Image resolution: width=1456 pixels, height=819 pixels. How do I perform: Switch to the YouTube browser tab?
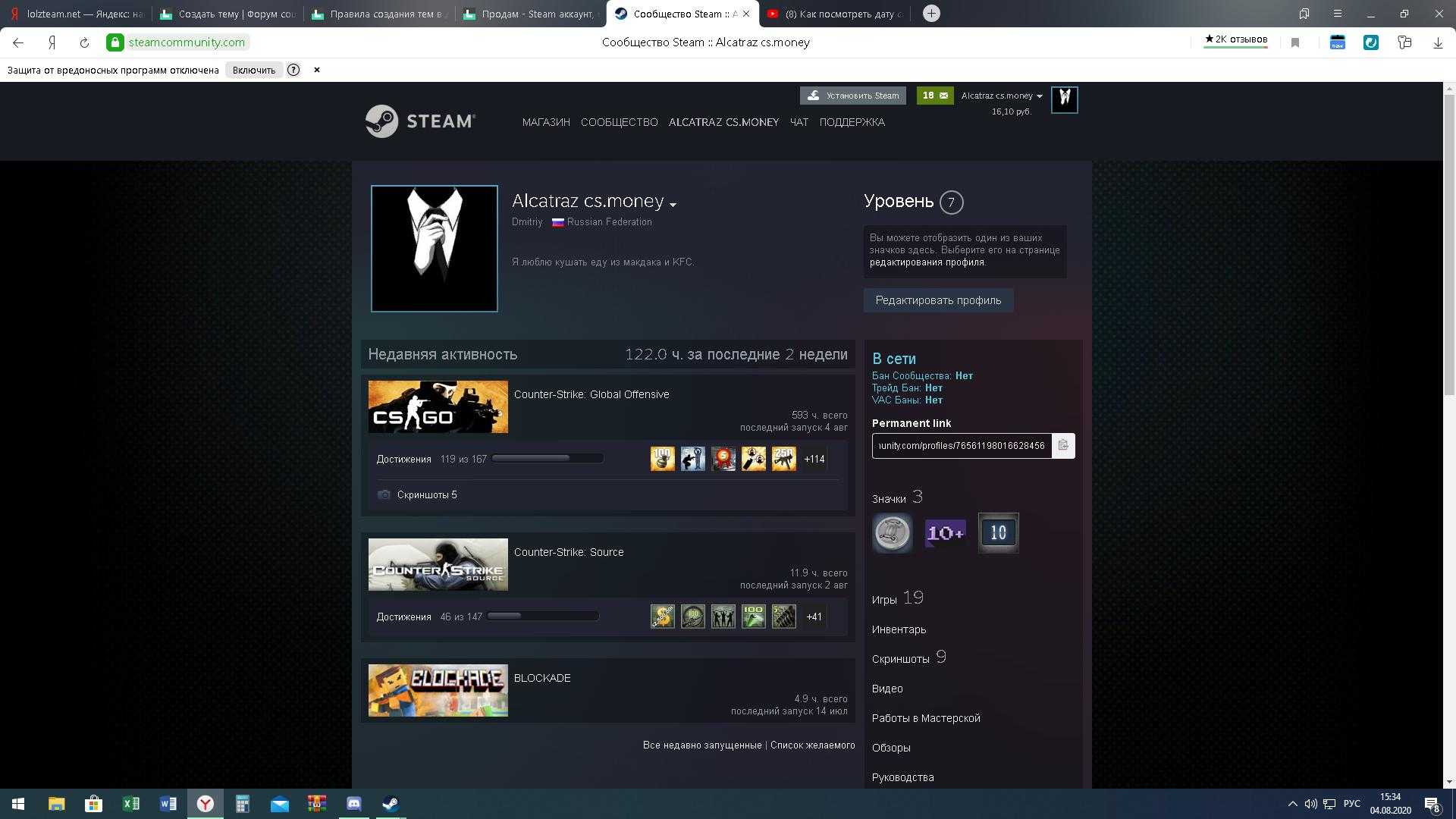[x=834, y=14]
